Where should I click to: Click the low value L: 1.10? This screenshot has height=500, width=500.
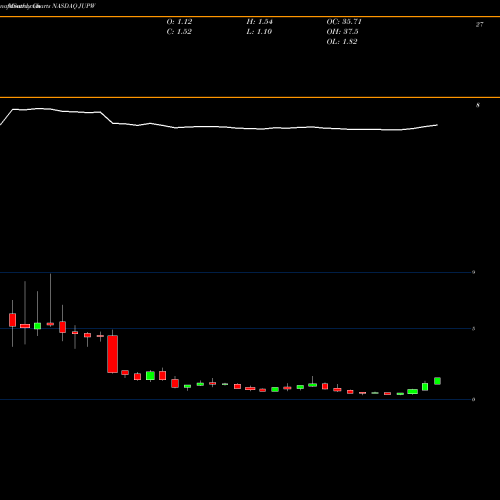coord(259,32)
